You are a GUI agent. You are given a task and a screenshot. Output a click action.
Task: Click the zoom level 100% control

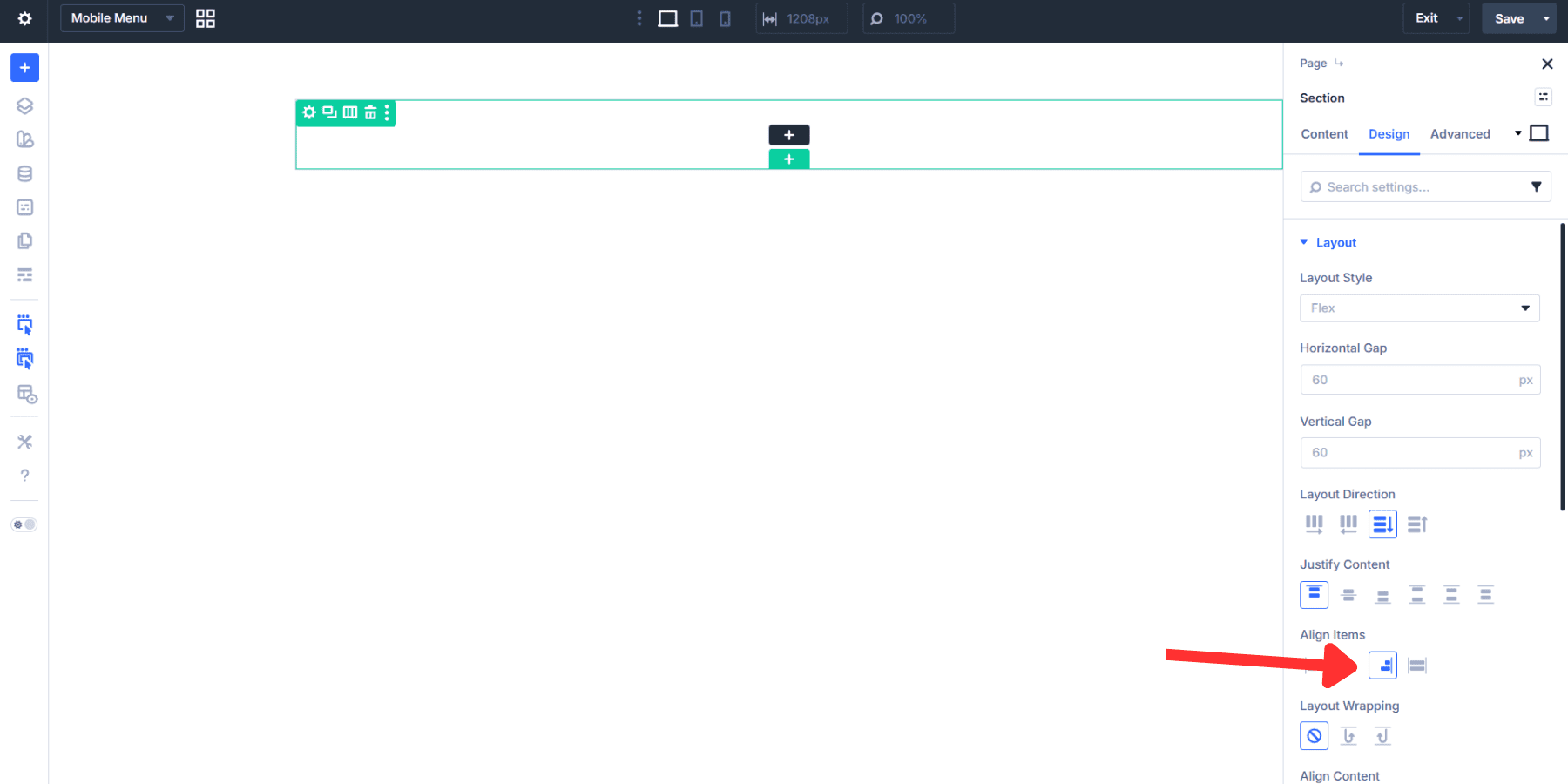[908, 17]
